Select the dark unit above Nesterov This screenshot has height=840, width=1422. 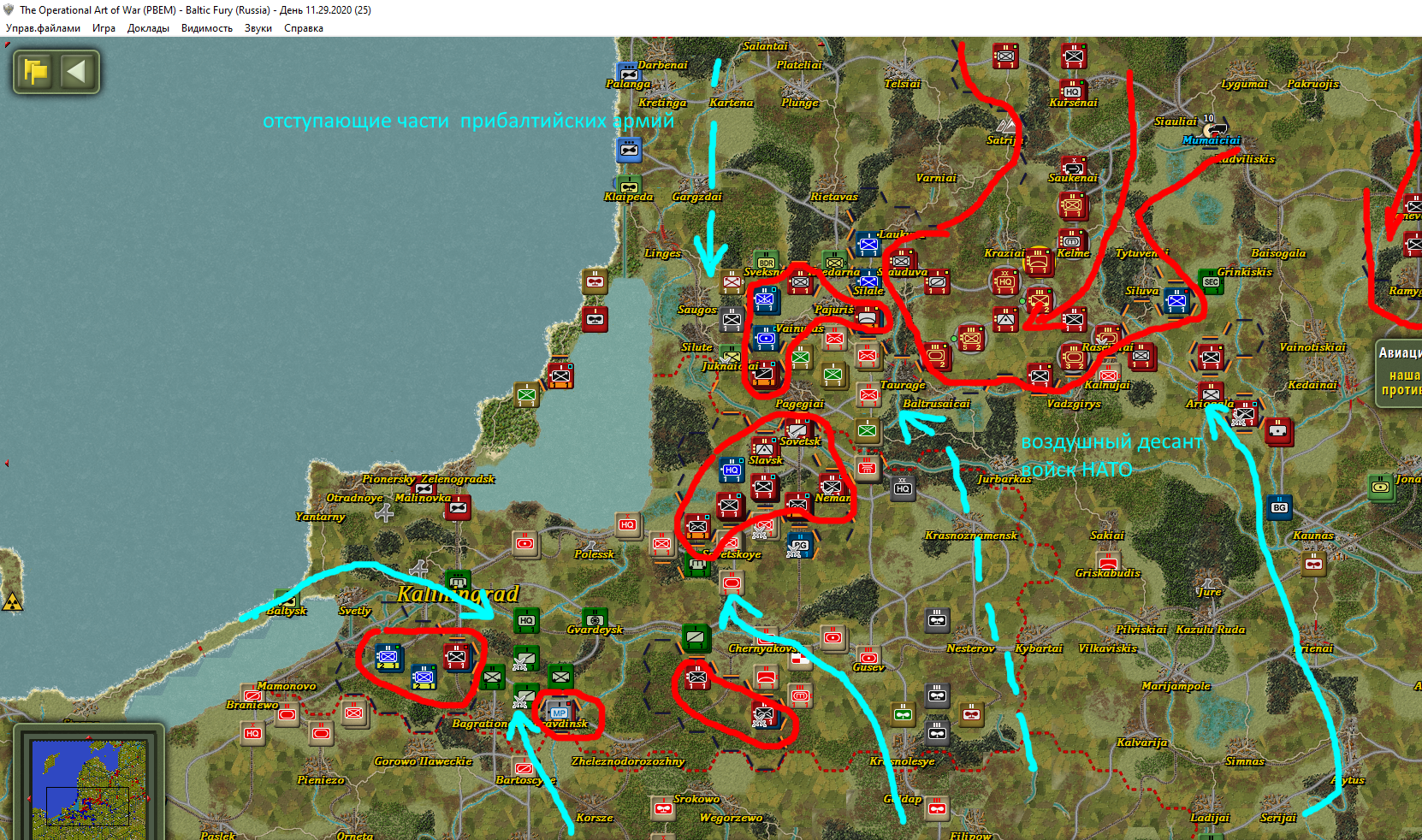click(x=937, y=619)
